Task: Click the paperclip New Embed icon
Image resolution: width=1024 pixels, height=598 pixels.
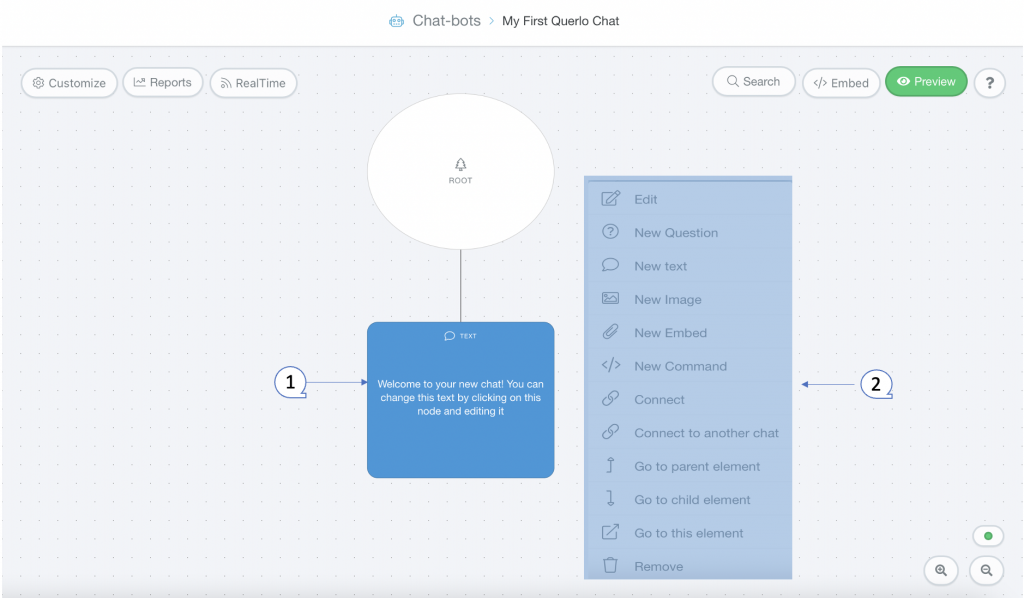Action: click(x=610, y=332)
